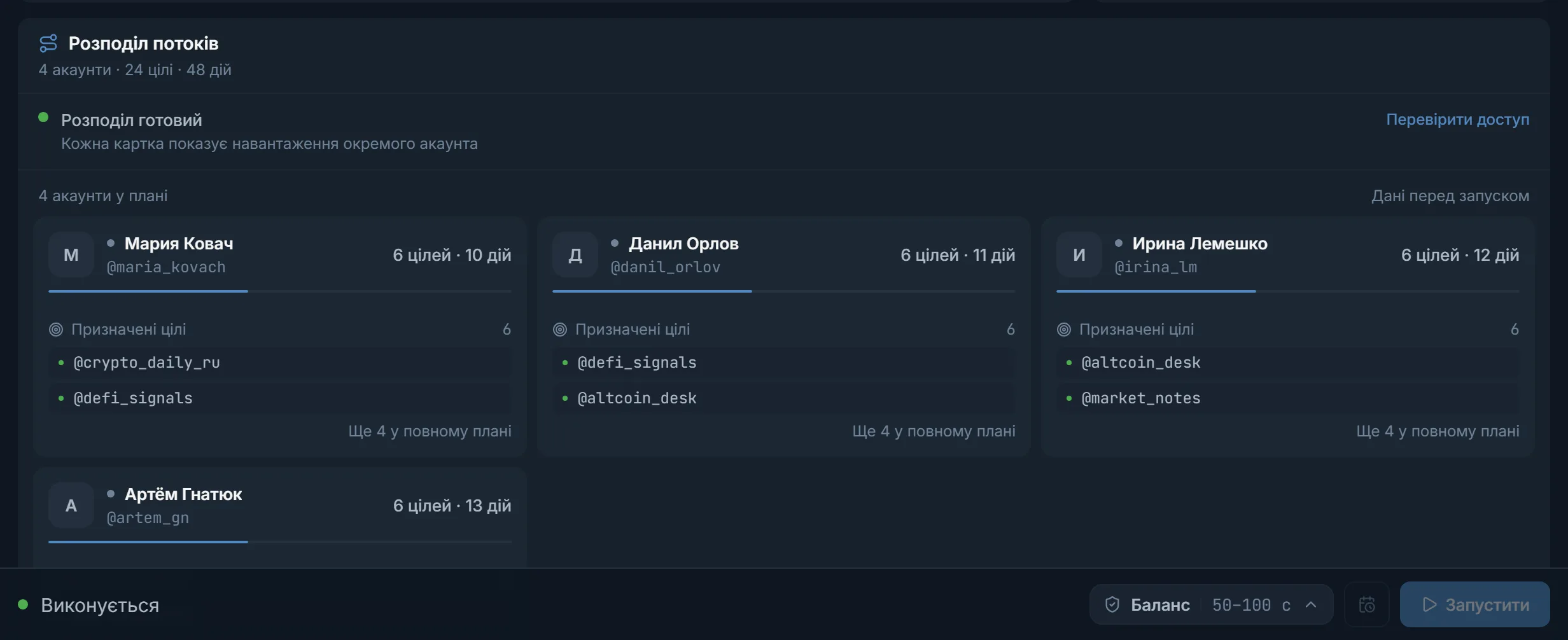Image resolution: width=1568 pixels, height=640 pixels.
Task: Click the "Розподіл готовий" status title
Action: click(132, 120)
